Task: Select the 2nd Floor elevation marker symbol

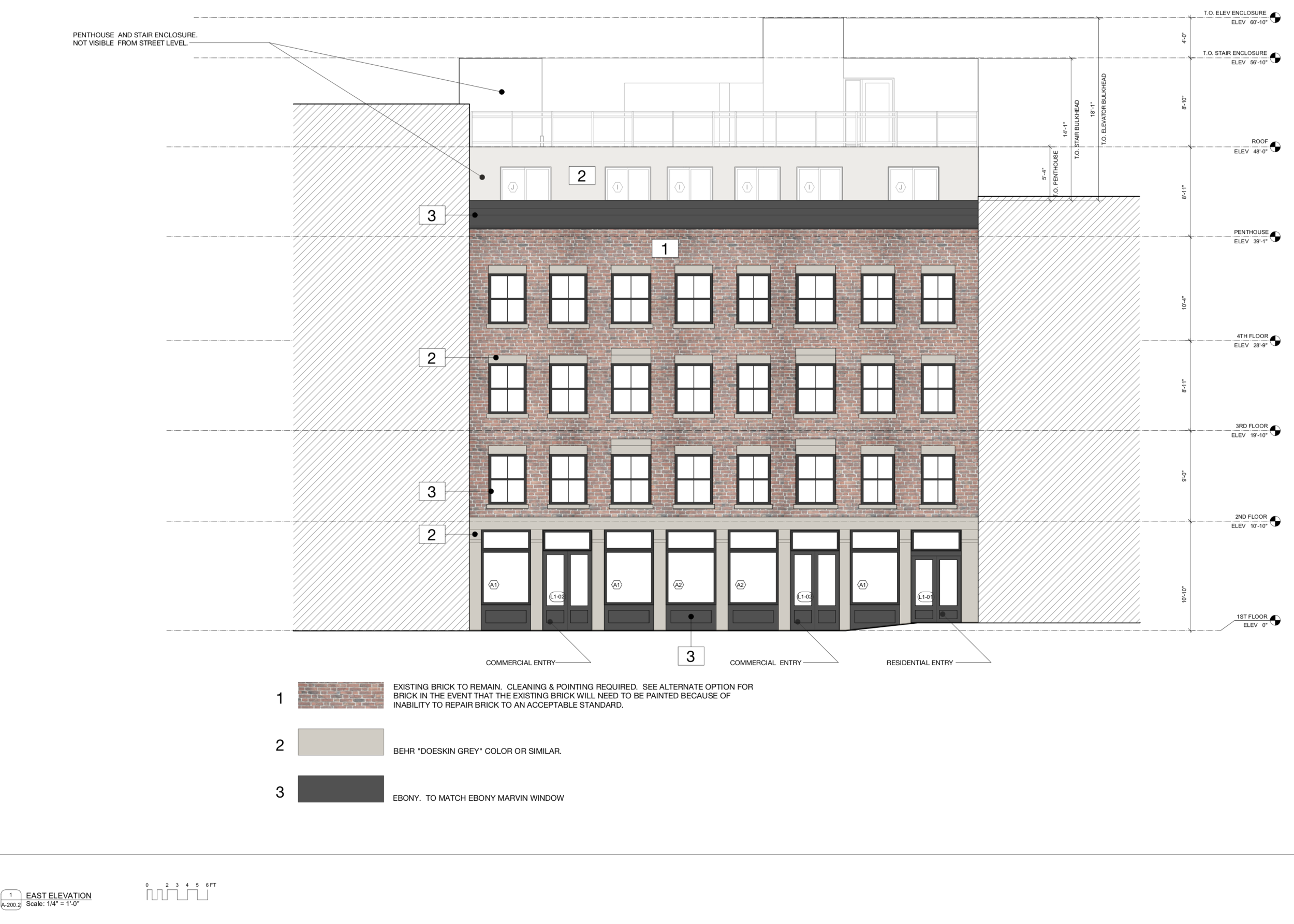Action: click(x=1275, y=521)
